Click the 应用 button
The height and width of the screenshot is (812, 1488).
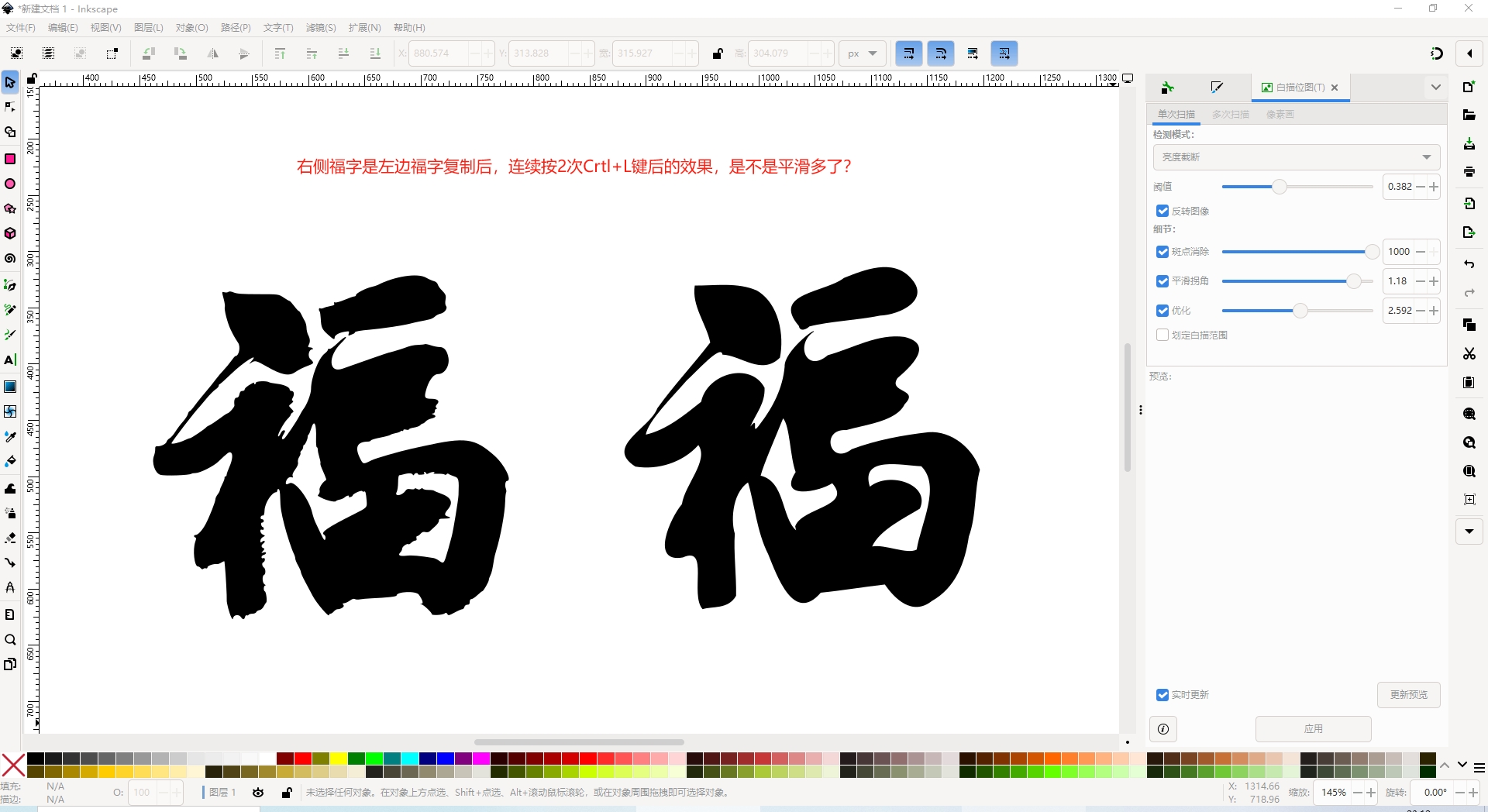pyautogui.click(x=1313, y=729)
